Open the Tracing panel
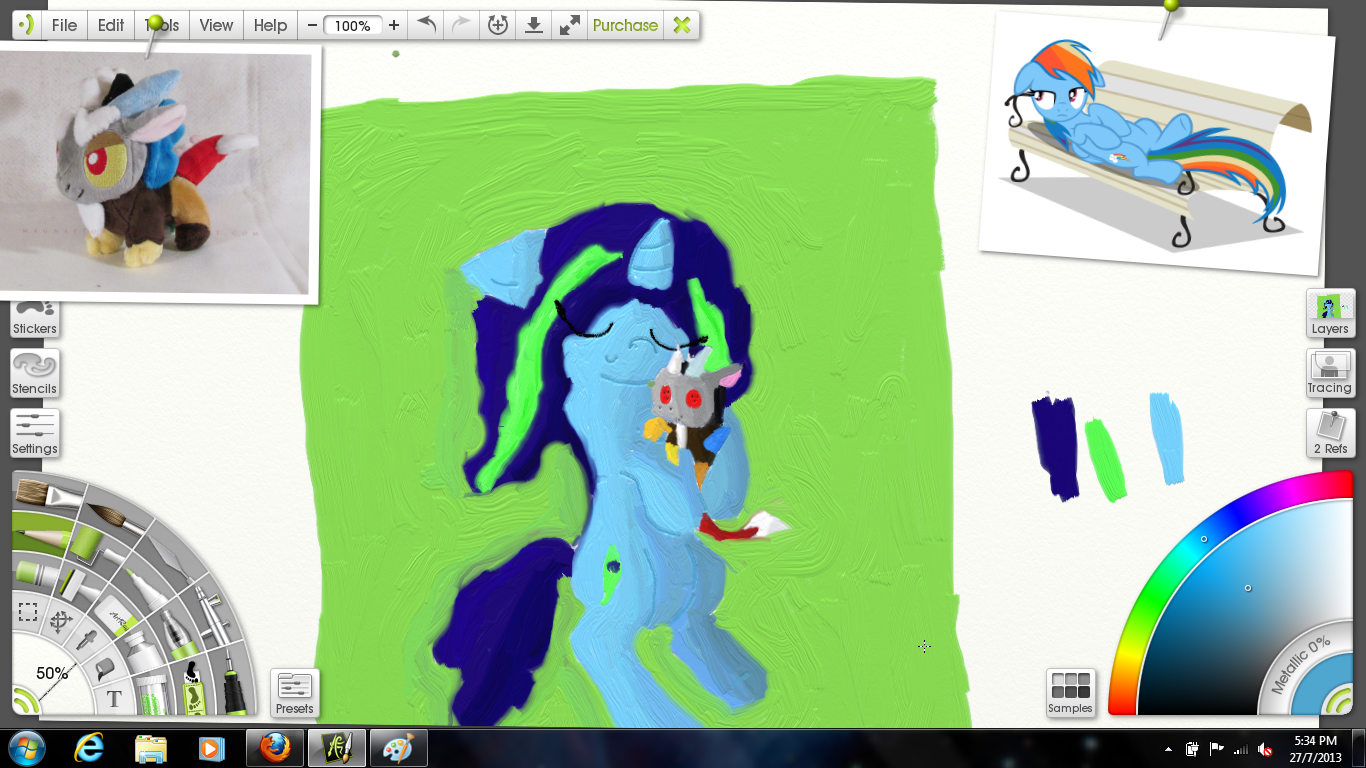The width and height of the screenshot is (1366, 768). point(1330,373)
